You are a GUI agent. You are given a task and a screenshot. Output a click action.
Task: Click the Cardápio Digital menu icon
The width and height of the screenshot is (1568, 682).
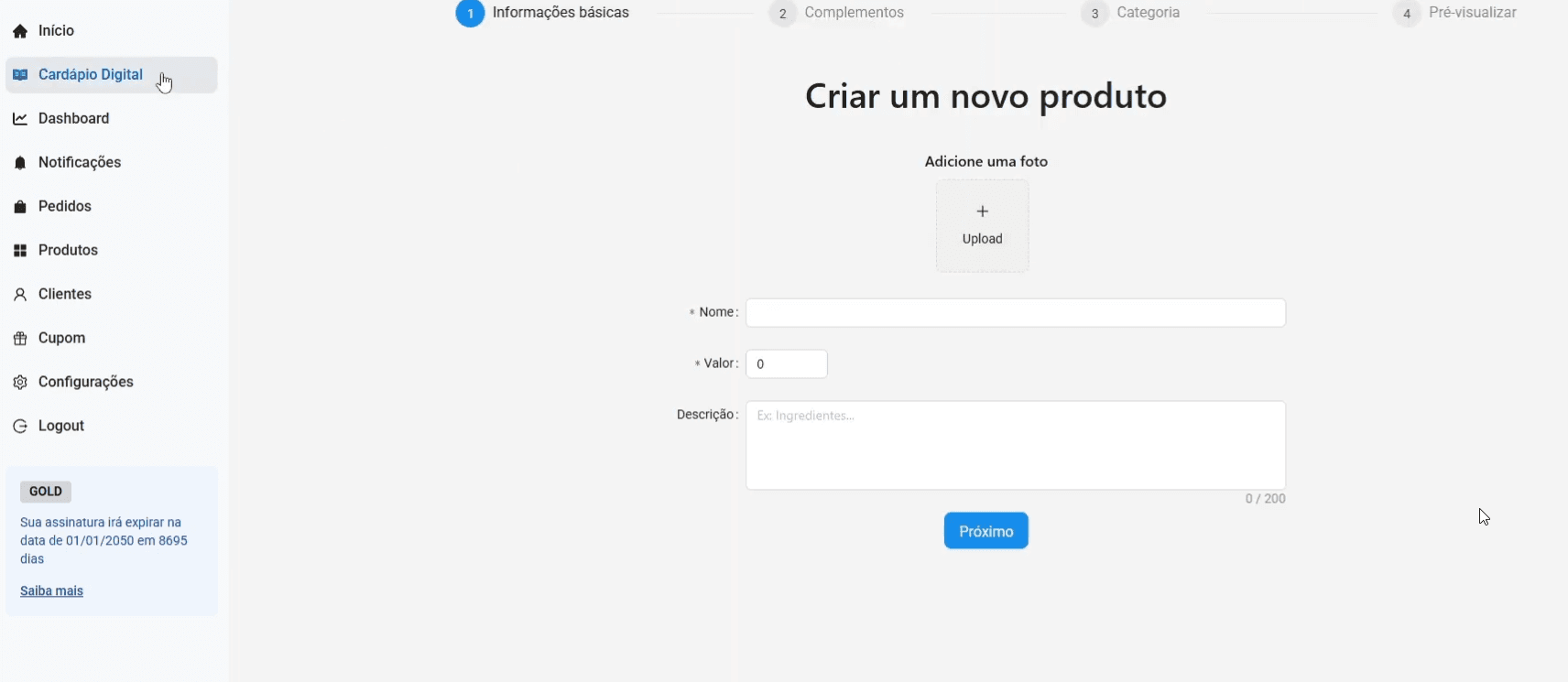[19, 75]
